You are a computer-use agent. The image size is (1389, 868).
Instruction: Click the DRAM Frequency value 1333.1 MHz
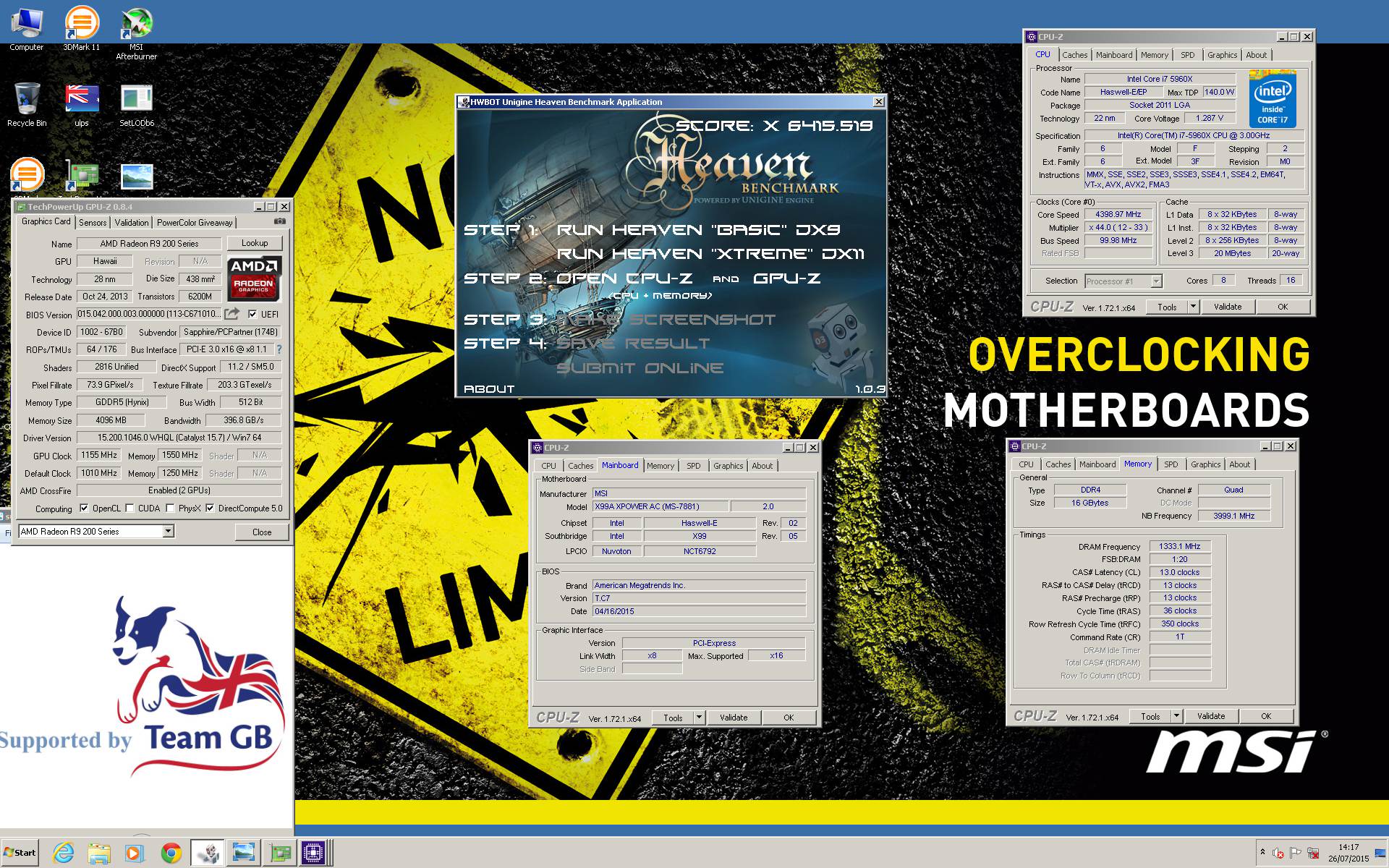click(x=1179, y=546)
